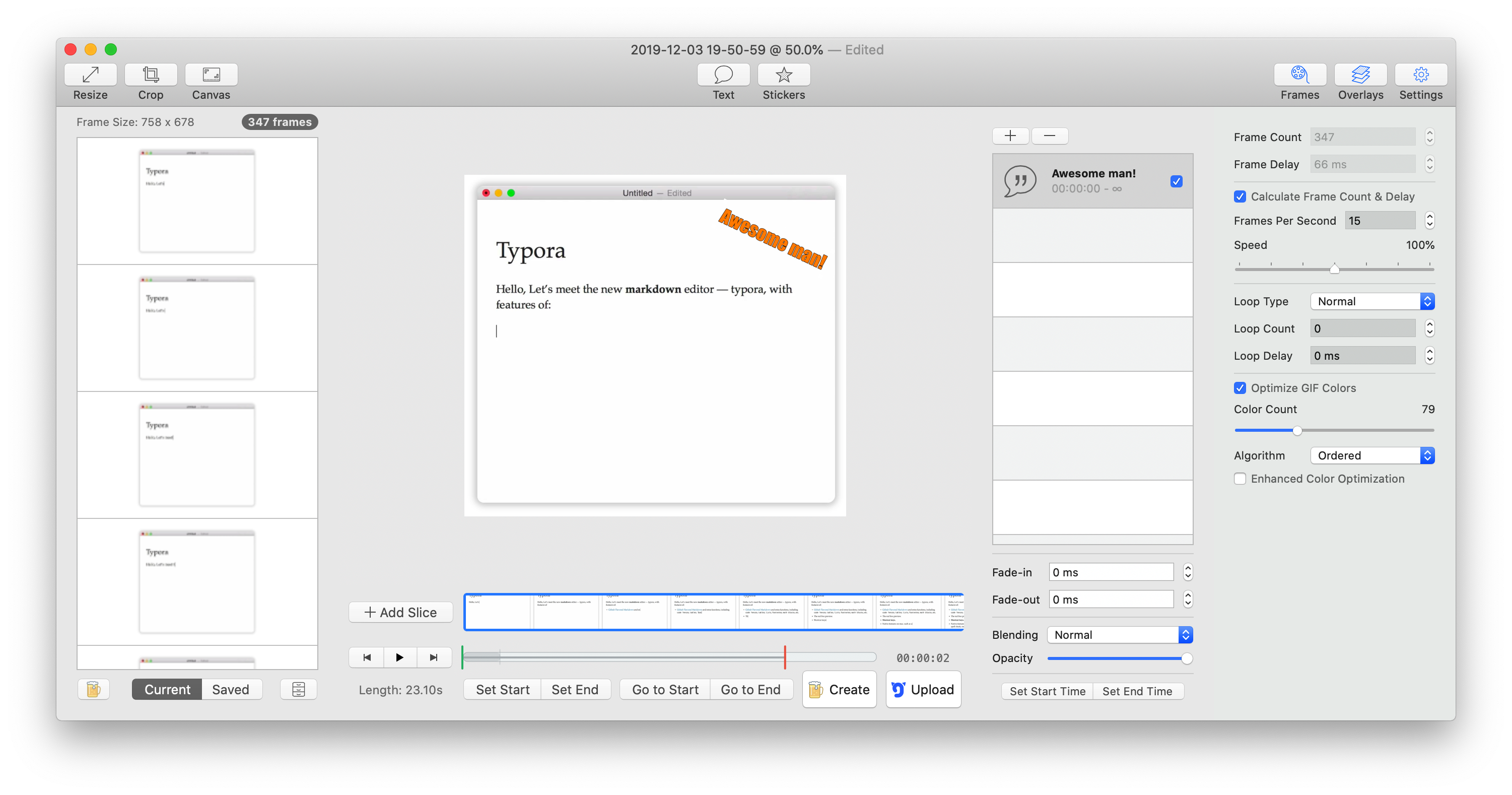Viewport: 1512px width, 795px height.
Task: Click the red playhead marker on the timeline
Action: click(x=785, y=657)
